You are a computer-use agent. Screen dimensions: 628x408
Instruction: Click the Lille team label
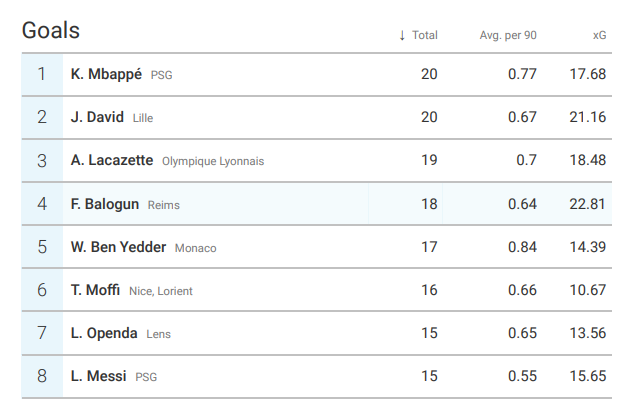(x=143, y=118)
